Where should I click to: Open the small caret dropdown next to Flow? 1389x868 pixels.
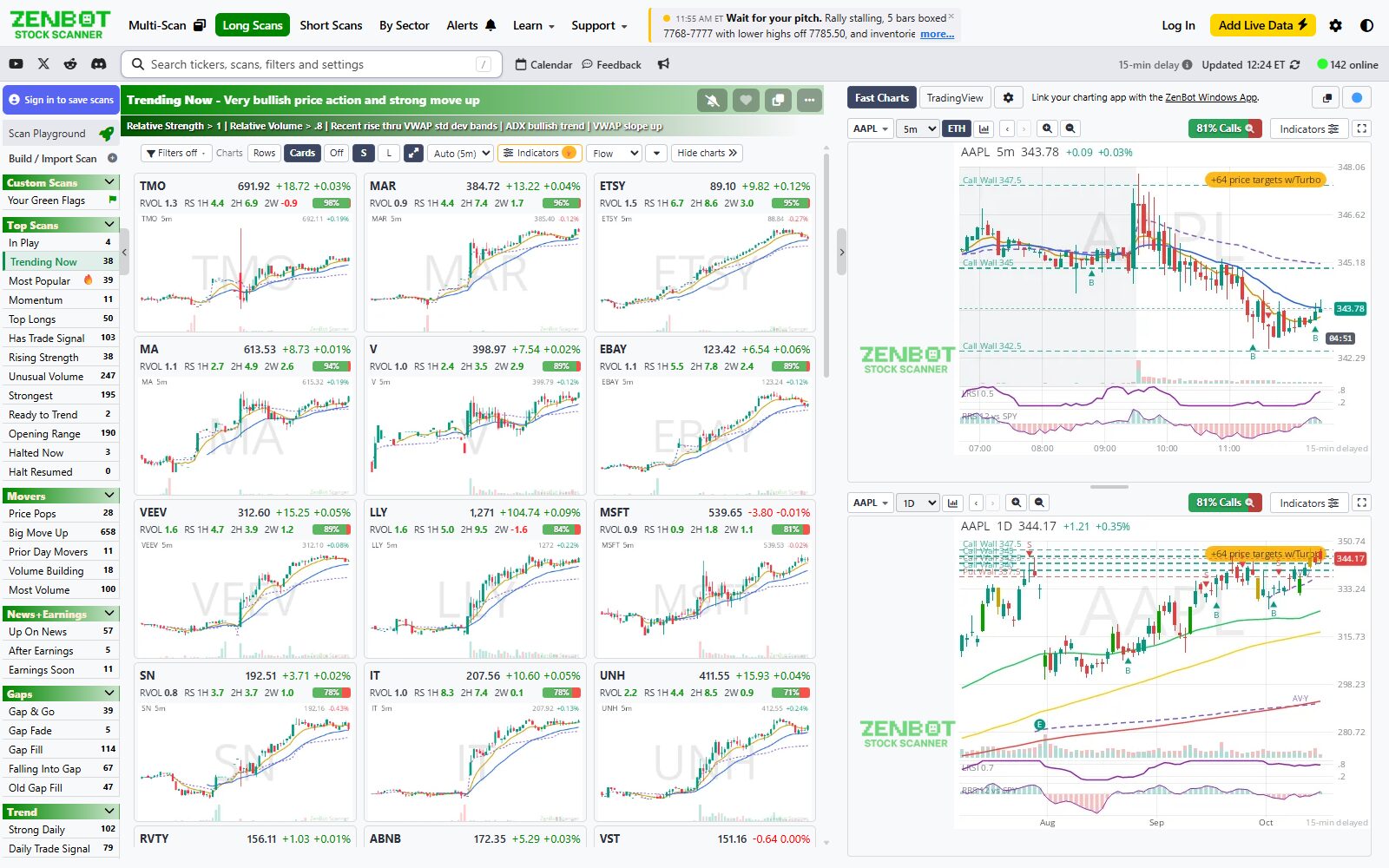point(656,153)
